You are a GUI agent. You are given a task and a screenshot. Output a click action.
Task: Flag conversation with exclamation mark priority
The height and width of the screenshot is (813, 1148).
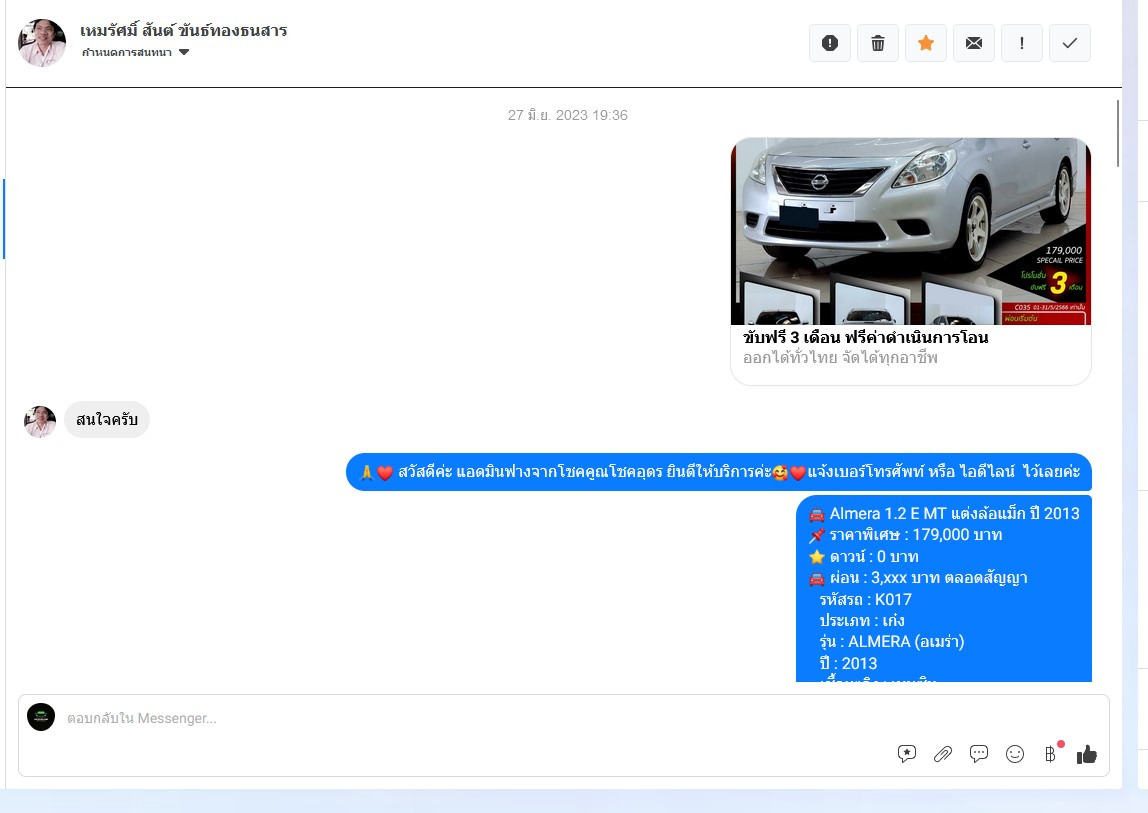coord(1021,43)
